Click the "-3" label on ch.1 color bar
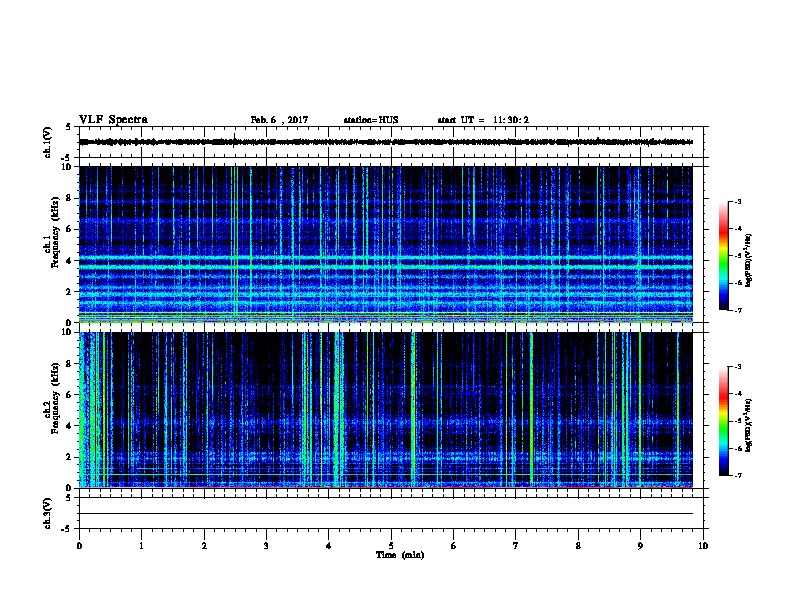Viewport: 792px width, 612px height. (x=737, y=202)
